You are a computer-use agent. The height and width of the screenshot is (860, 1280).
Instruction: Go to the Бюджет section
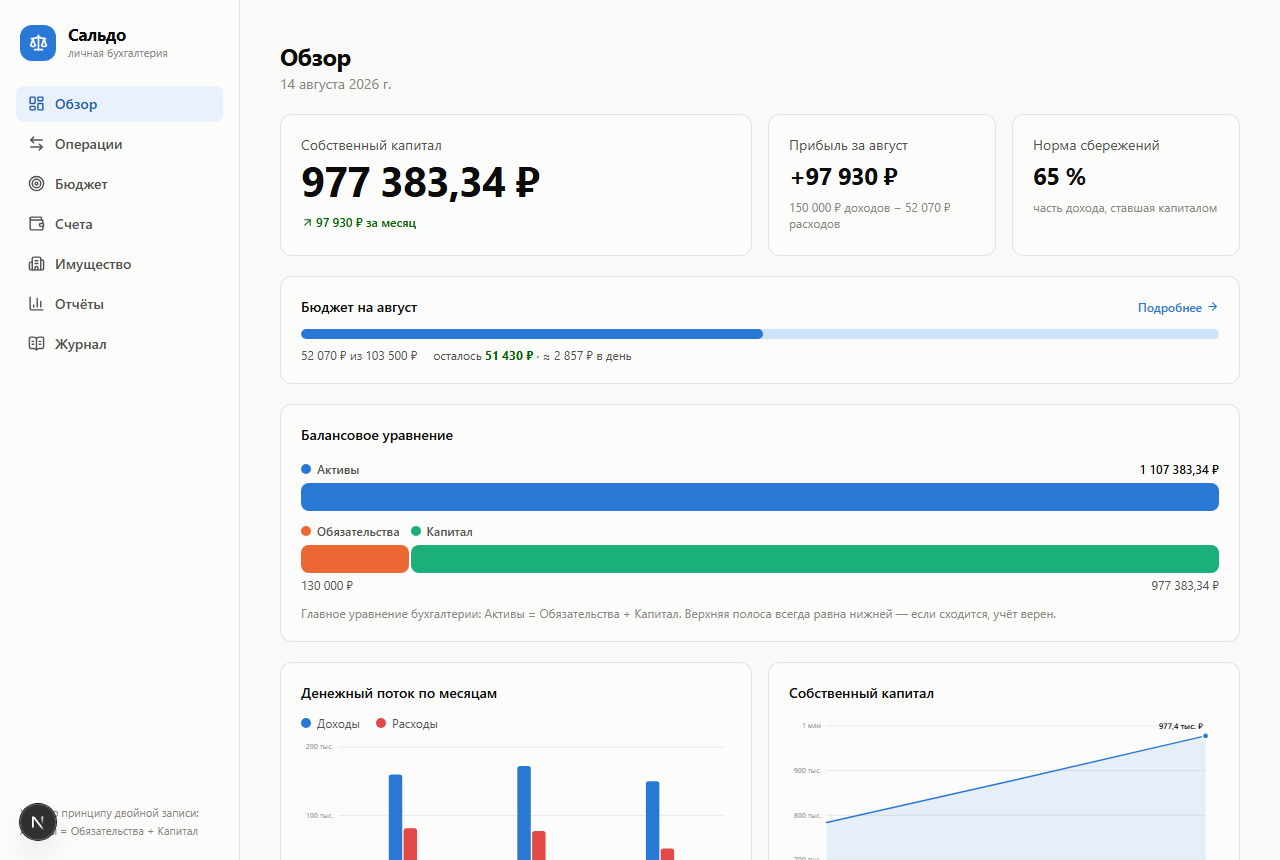click(119, 184)
